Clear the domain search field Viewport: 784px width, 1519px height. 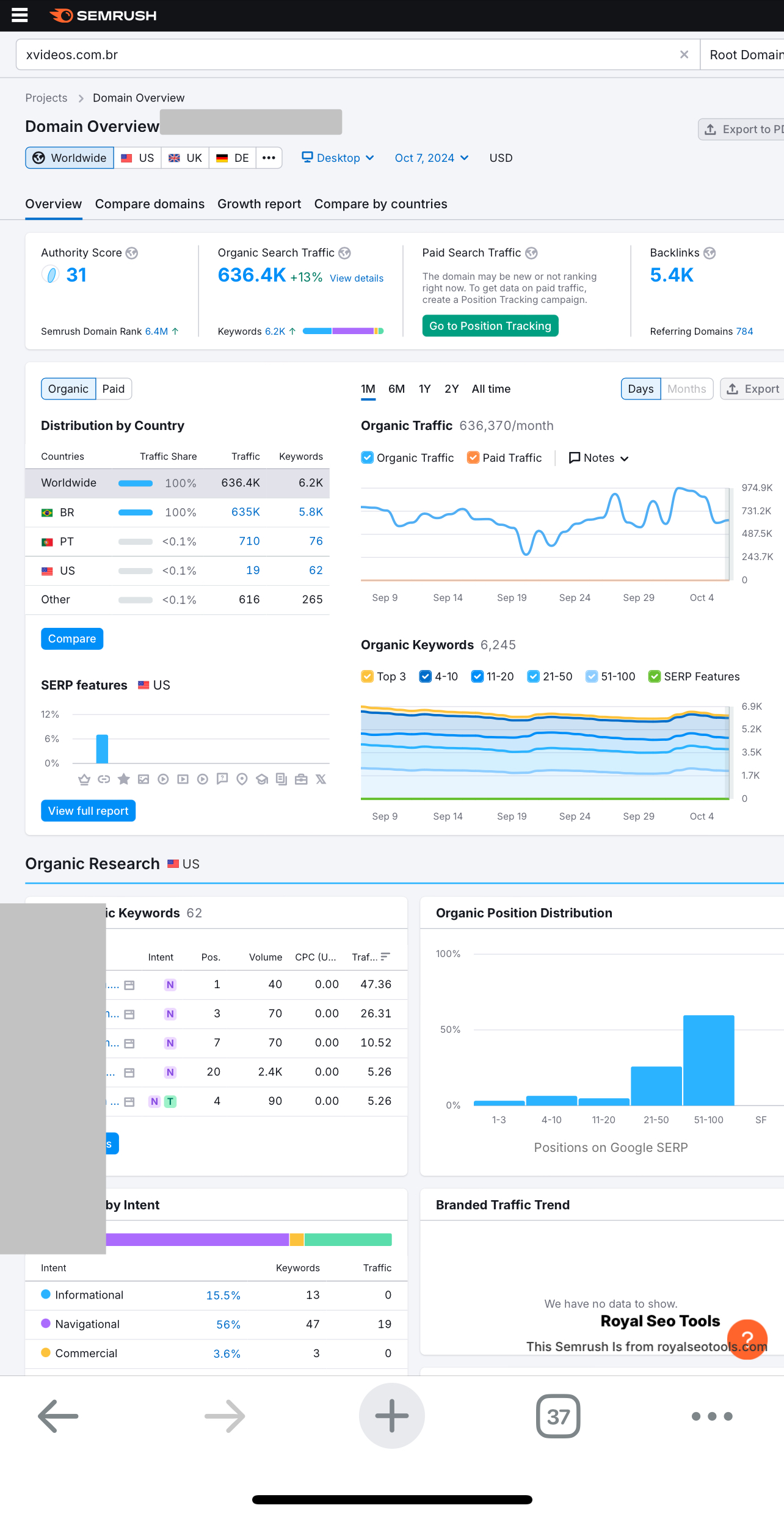684,54
